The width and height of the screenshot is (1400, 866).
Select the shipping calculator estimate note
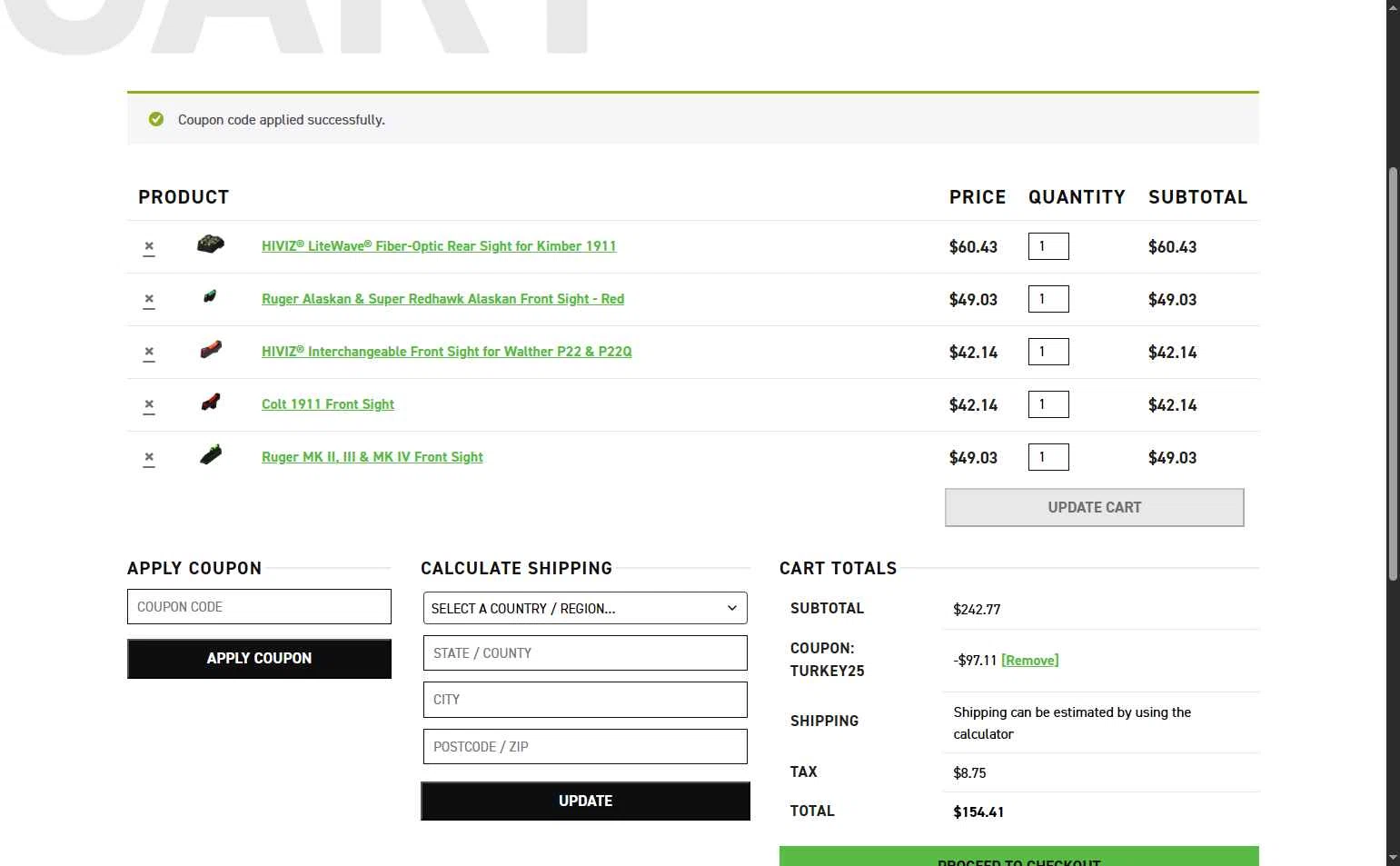pos(1072,723)
